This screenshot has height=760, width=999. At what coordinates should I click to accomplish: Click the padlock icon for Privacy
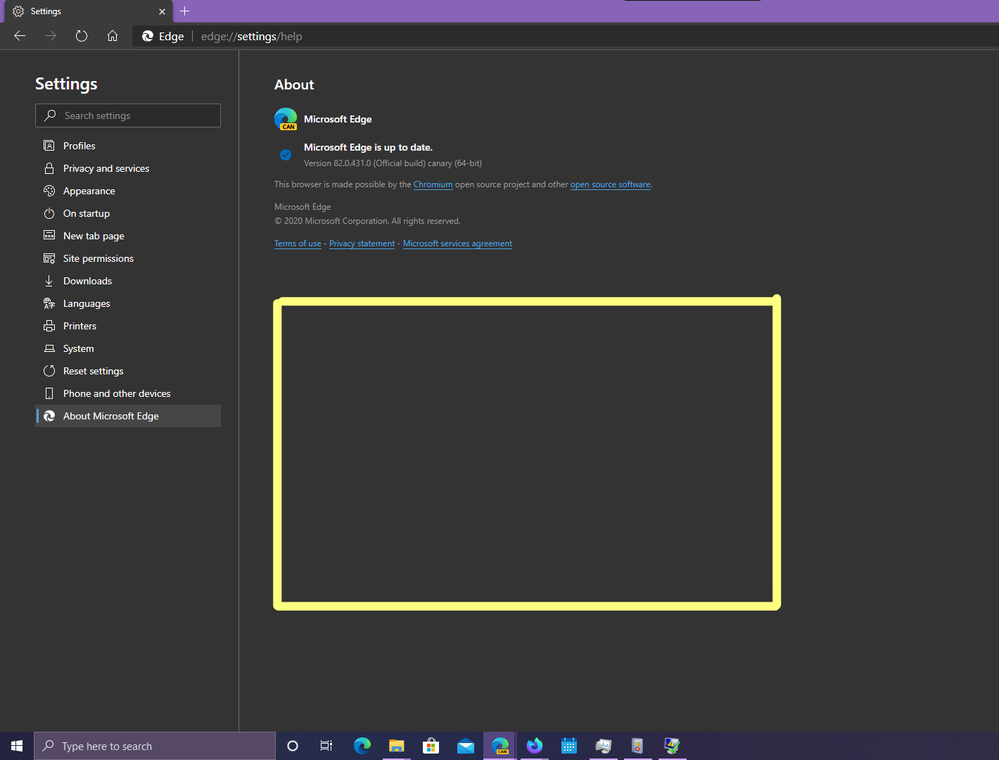tap(49, 168)
